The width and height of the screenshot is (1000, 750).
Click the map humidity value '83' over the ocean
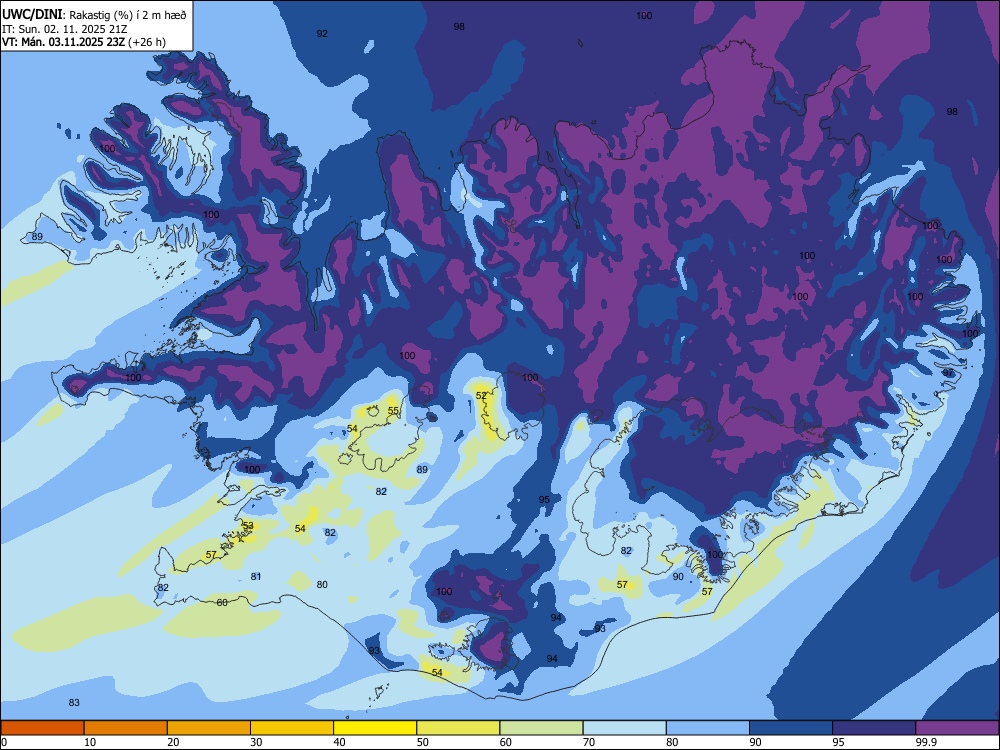tap(74, 702)
